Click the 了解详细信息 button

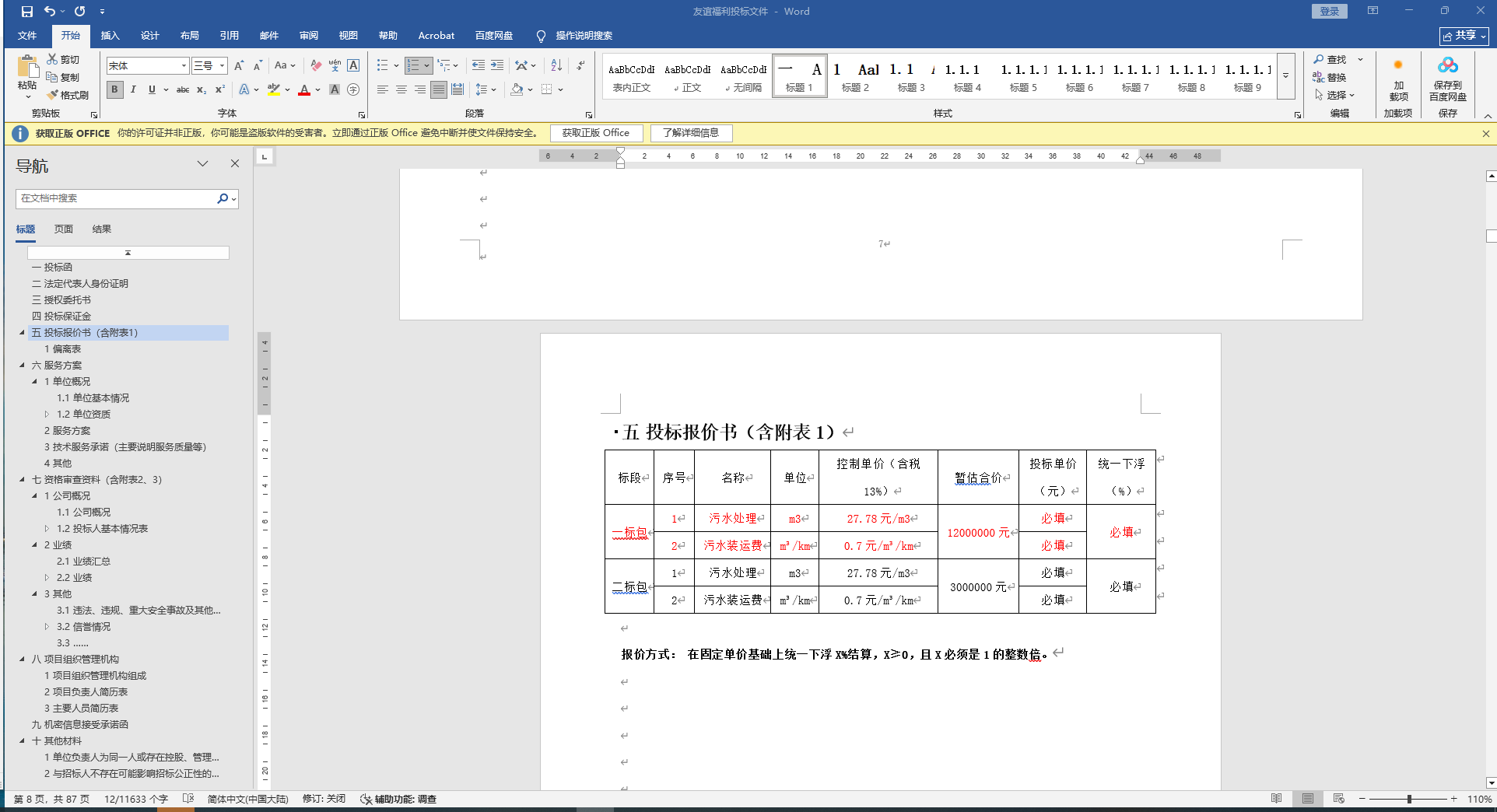pos(691,133)
